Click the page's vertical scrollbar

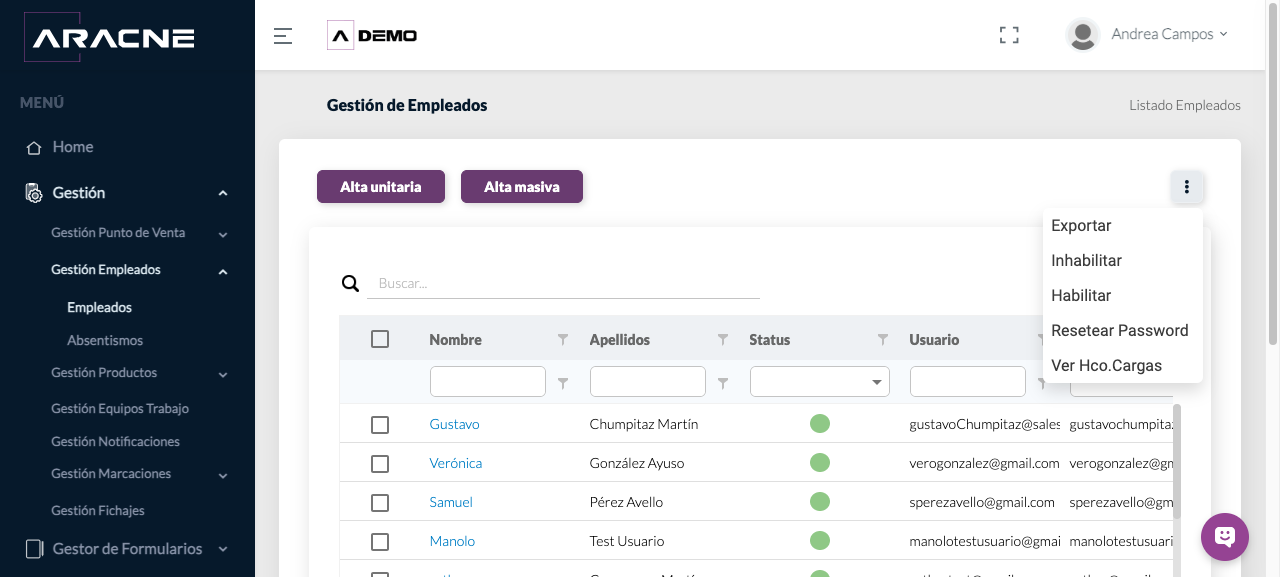point(1273,173)
